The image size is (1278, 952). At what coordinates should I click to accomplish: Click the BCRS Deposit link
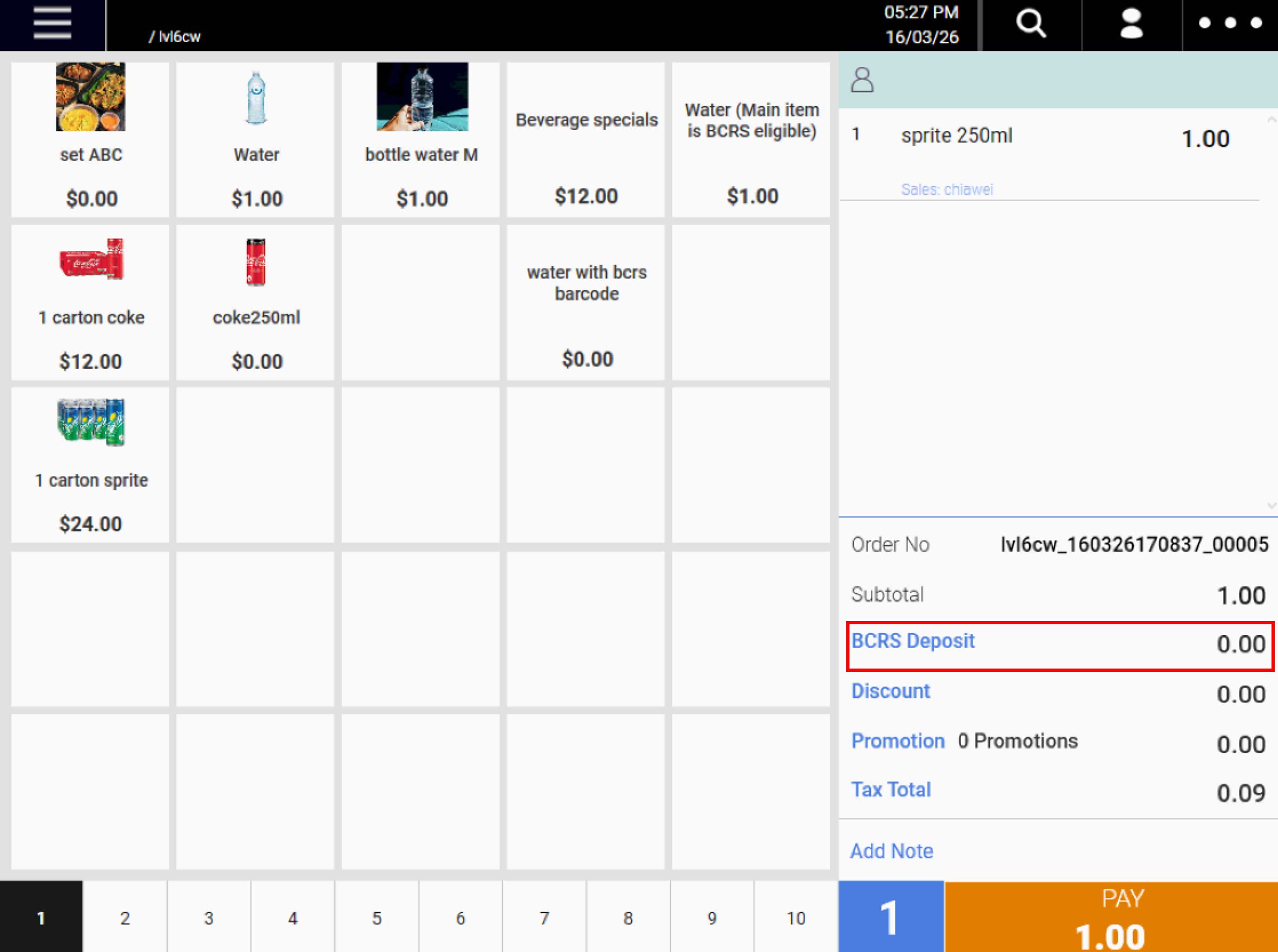click(913, 641)
